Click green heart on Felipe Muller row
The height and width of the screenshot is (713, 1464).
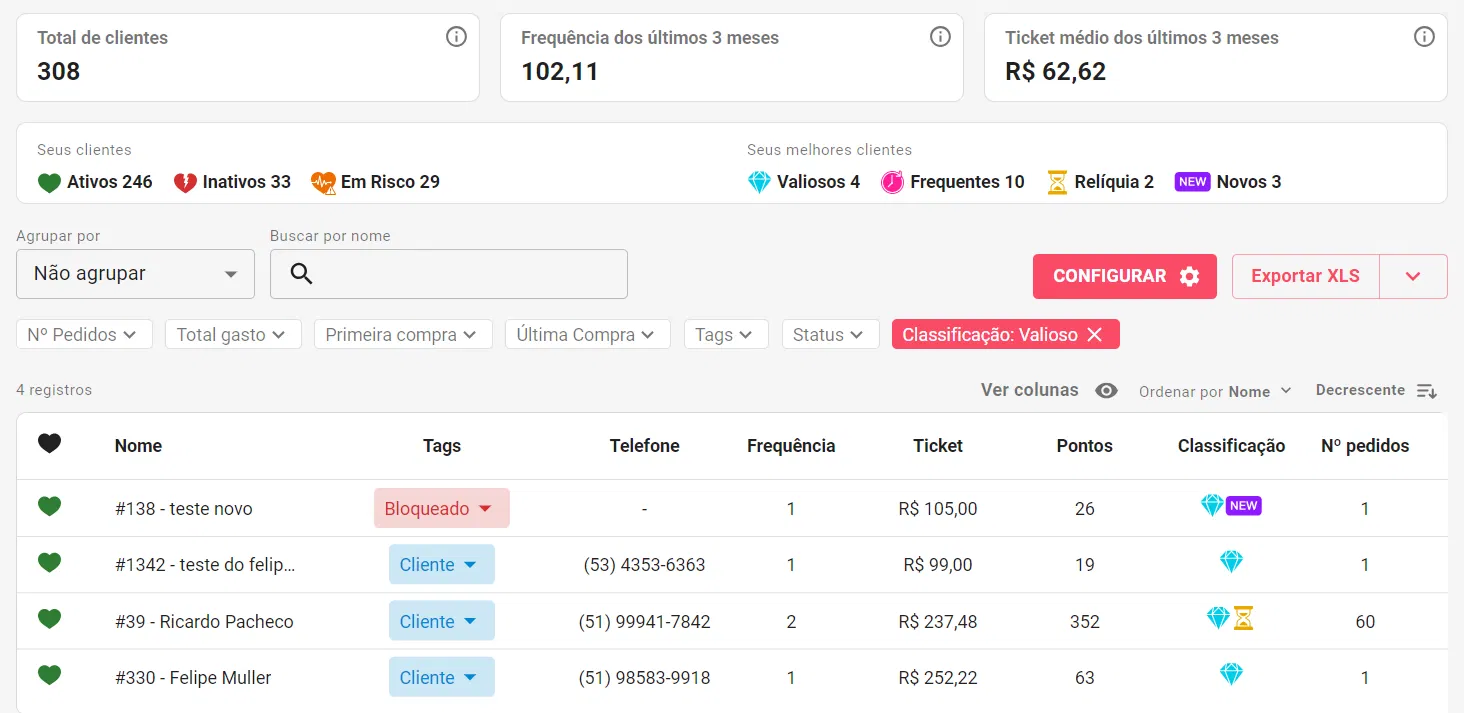49,675
